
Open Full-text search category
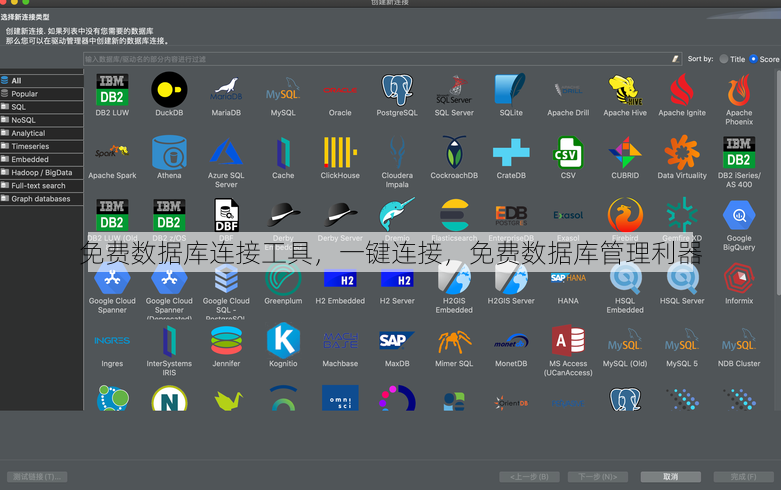tap(42, 186)
